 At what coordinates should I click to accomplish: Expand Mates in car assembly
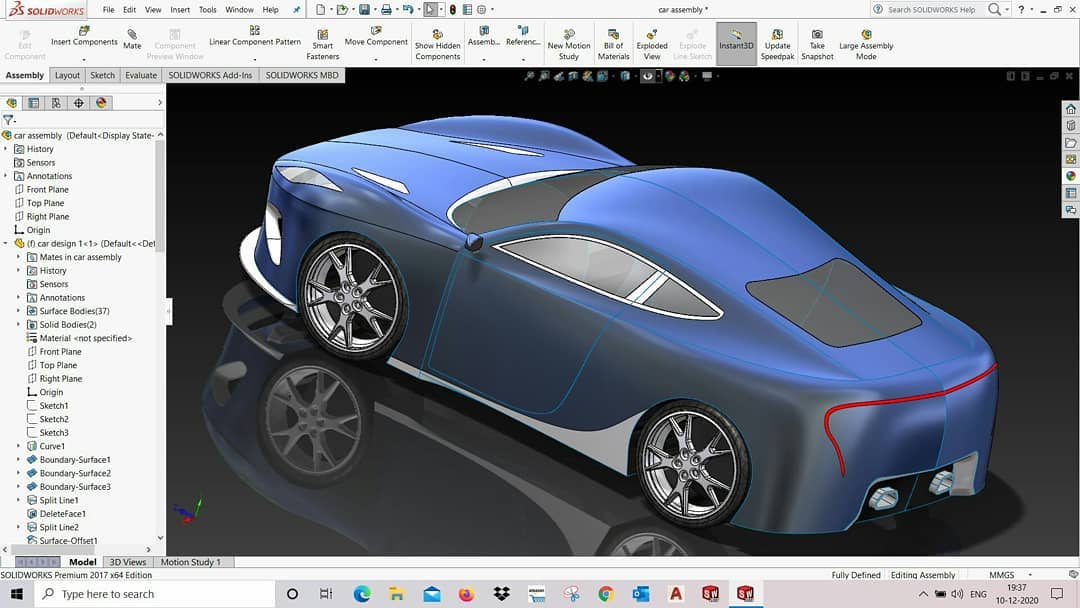tap(19, 257)
